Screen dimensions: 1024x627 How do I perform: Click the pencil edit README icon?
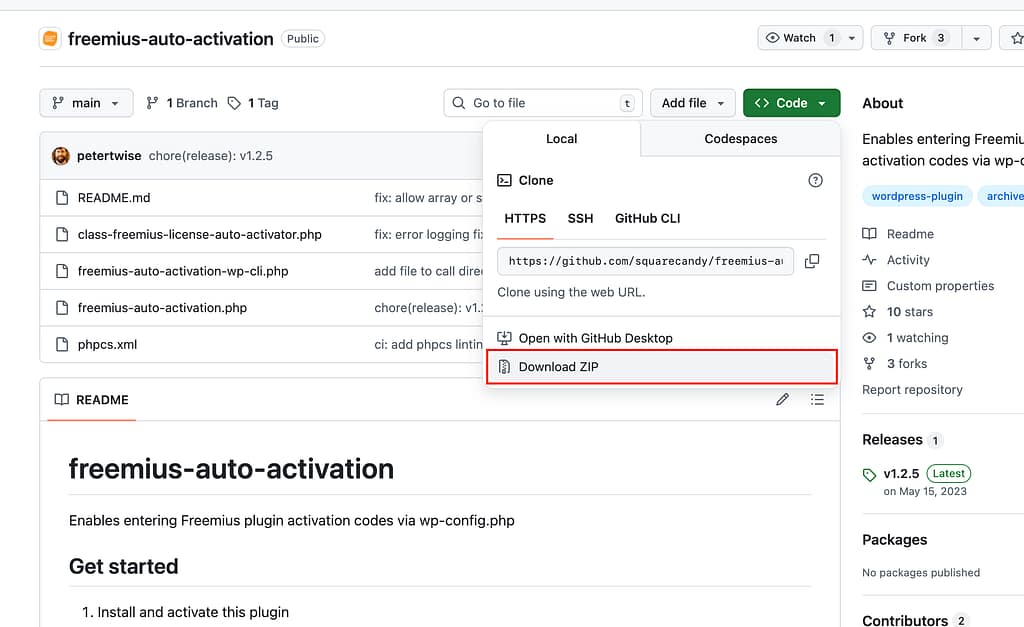782,399
